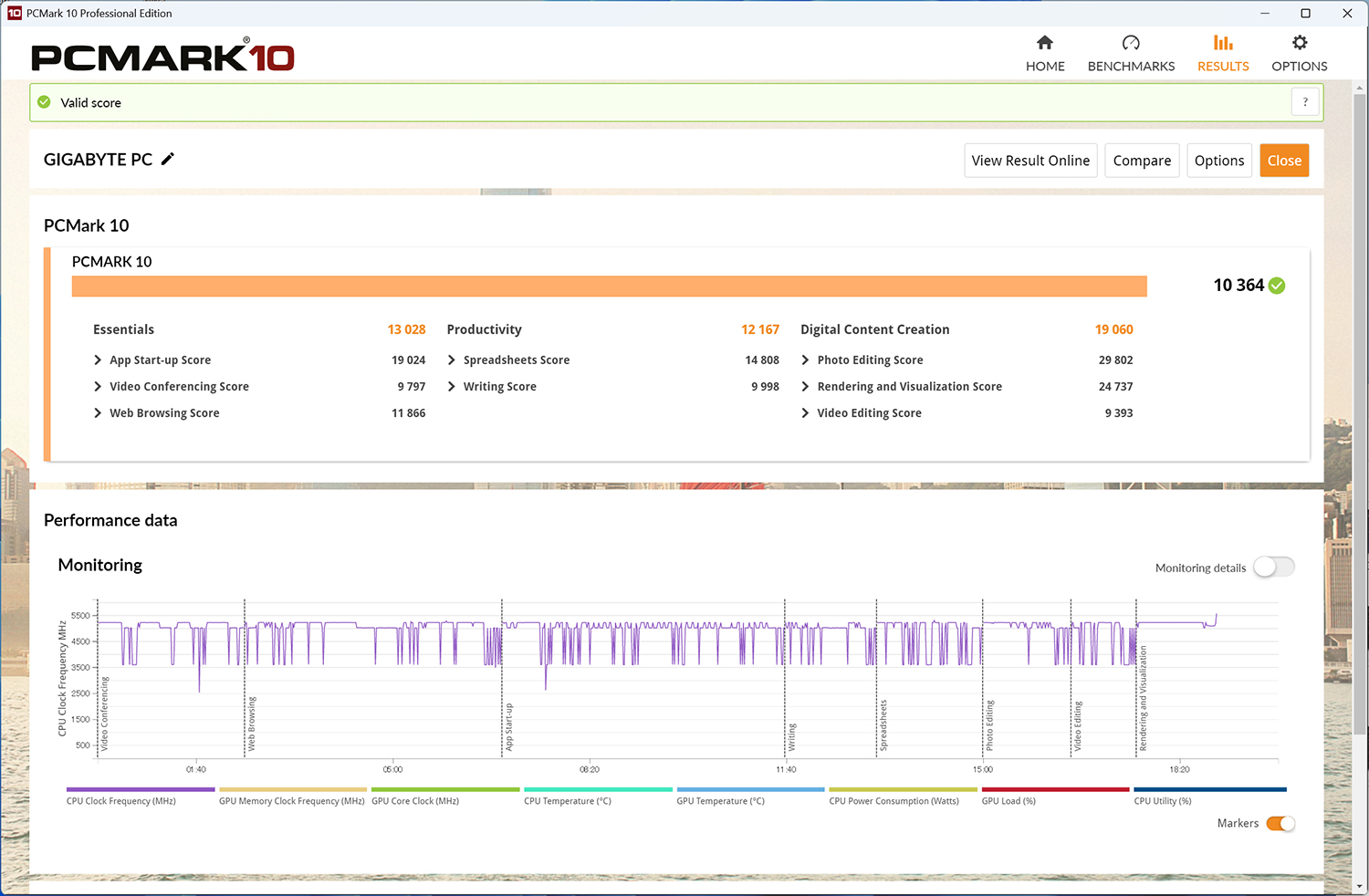
Task: Expand the Spreadsheets Score details
Action: [x=452, y=360]
